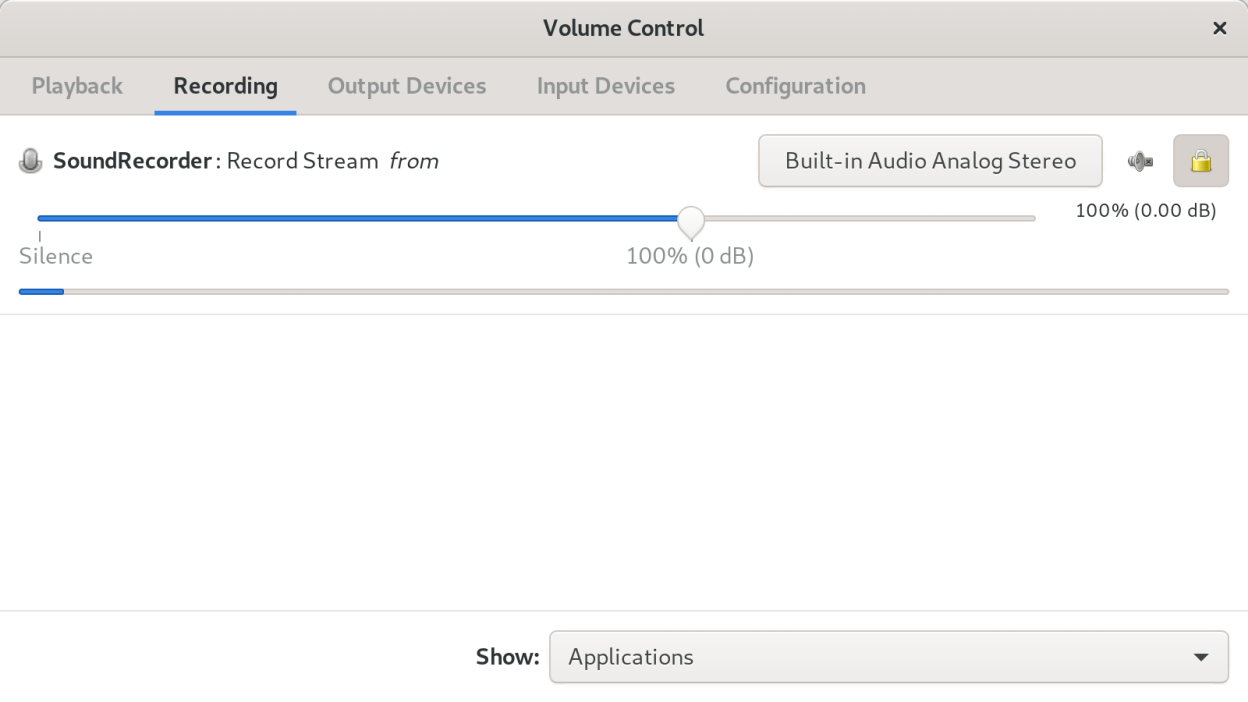The height and width of the screenshot is (702, 1248).
Task: Mute the SoundRecorder record stream
Action: tap(1140, 161)
